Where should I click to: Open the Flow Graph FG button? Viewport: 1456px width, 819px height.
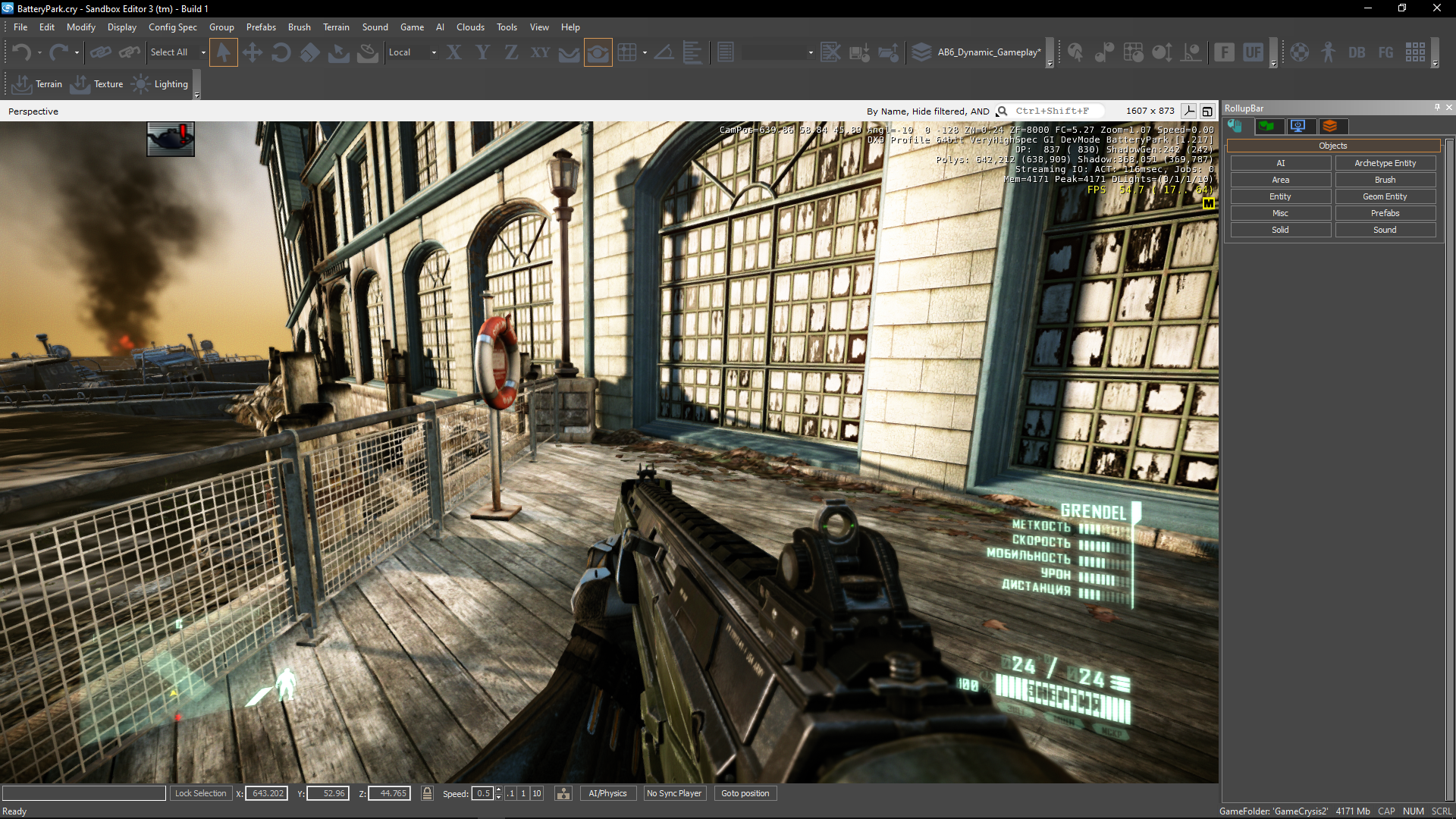1385,52
